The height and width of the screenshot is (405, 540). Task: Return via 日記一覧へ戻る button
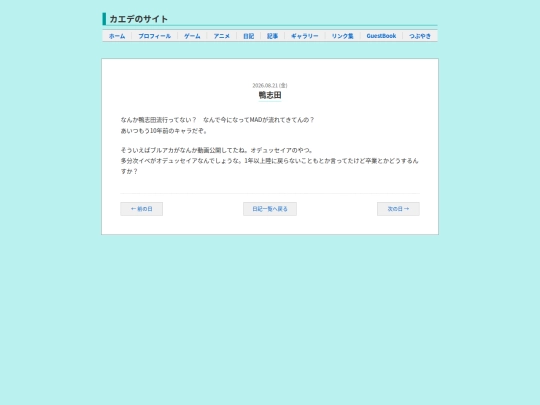270,209
